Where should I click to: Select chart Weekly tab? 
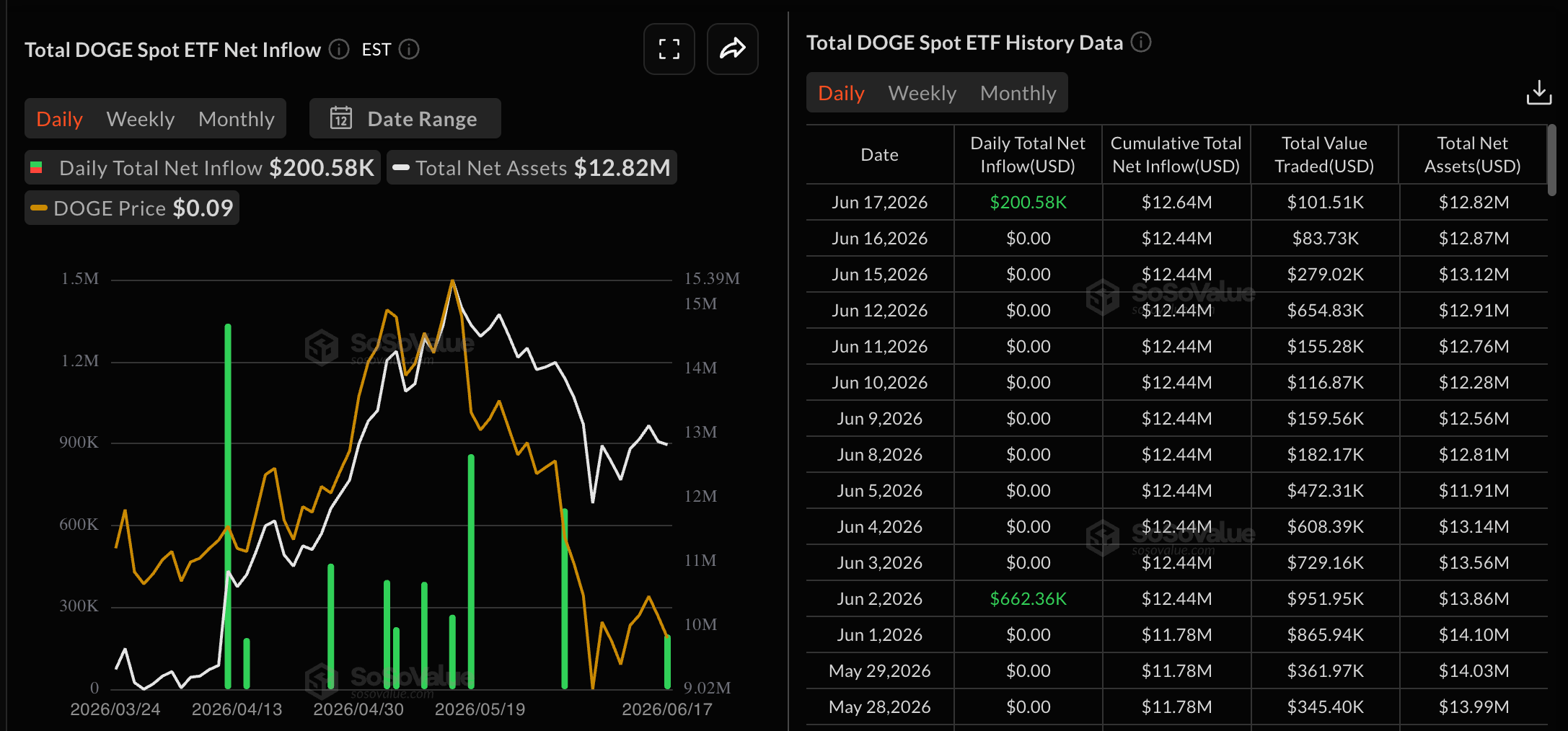pos(141,119)
